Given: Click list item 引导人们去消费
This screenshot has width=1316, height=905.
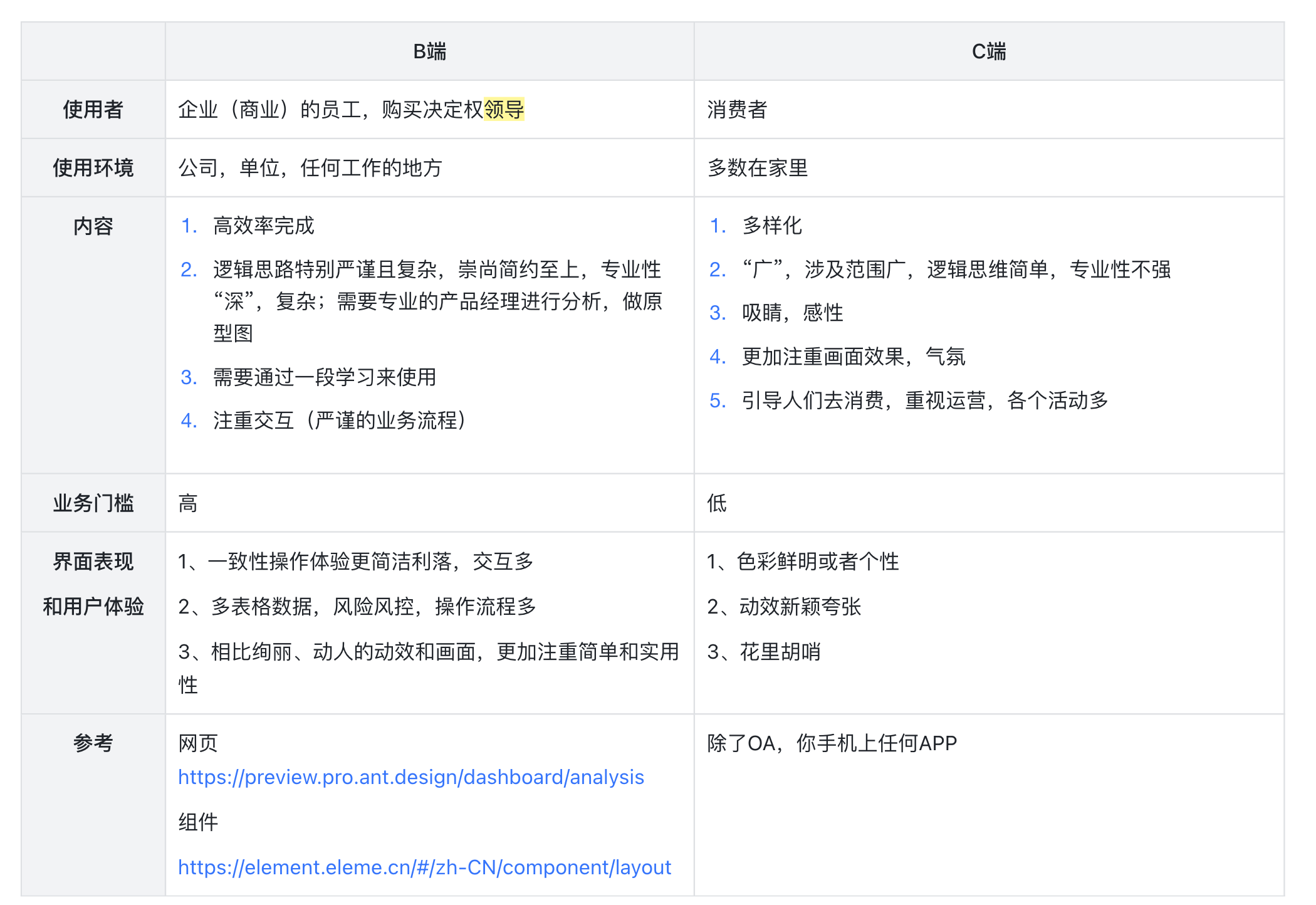Looking at the screenshot, I should pyautogui.click(x=924, y=400).
